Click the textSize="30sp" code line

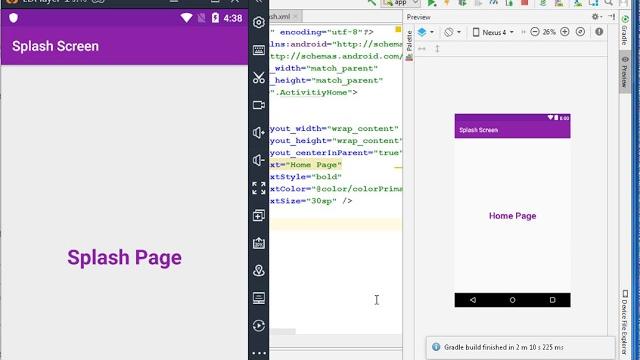(x=311, y=201)
